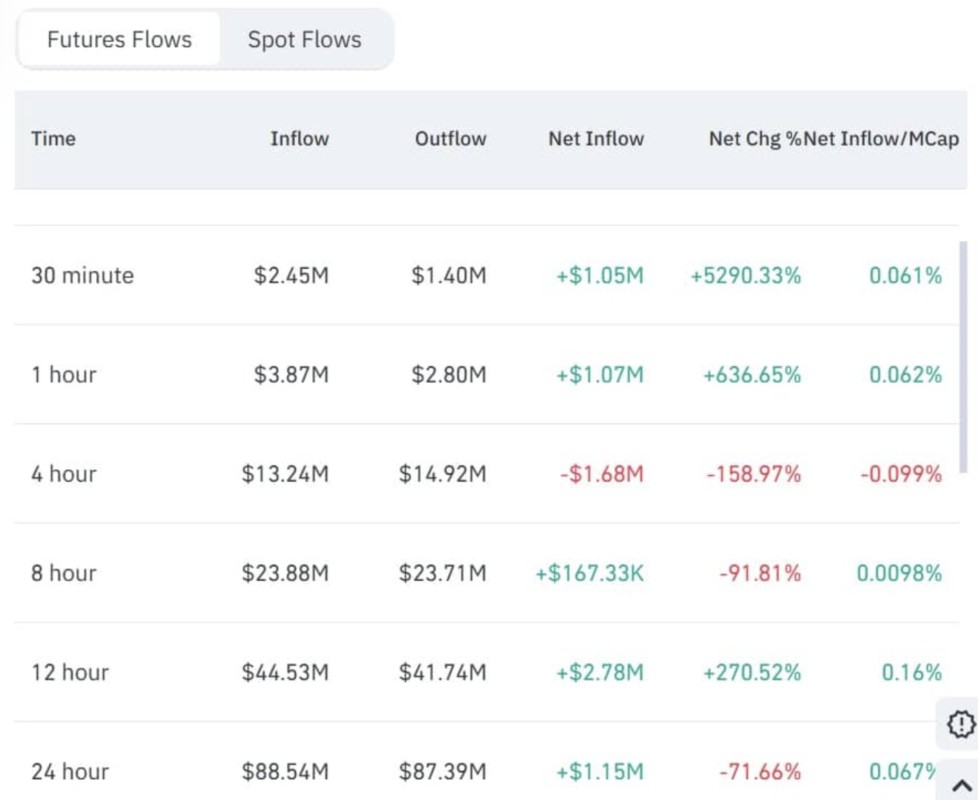Click the Net Chg % column header
The image size is (978, 800).
[755, 139]
